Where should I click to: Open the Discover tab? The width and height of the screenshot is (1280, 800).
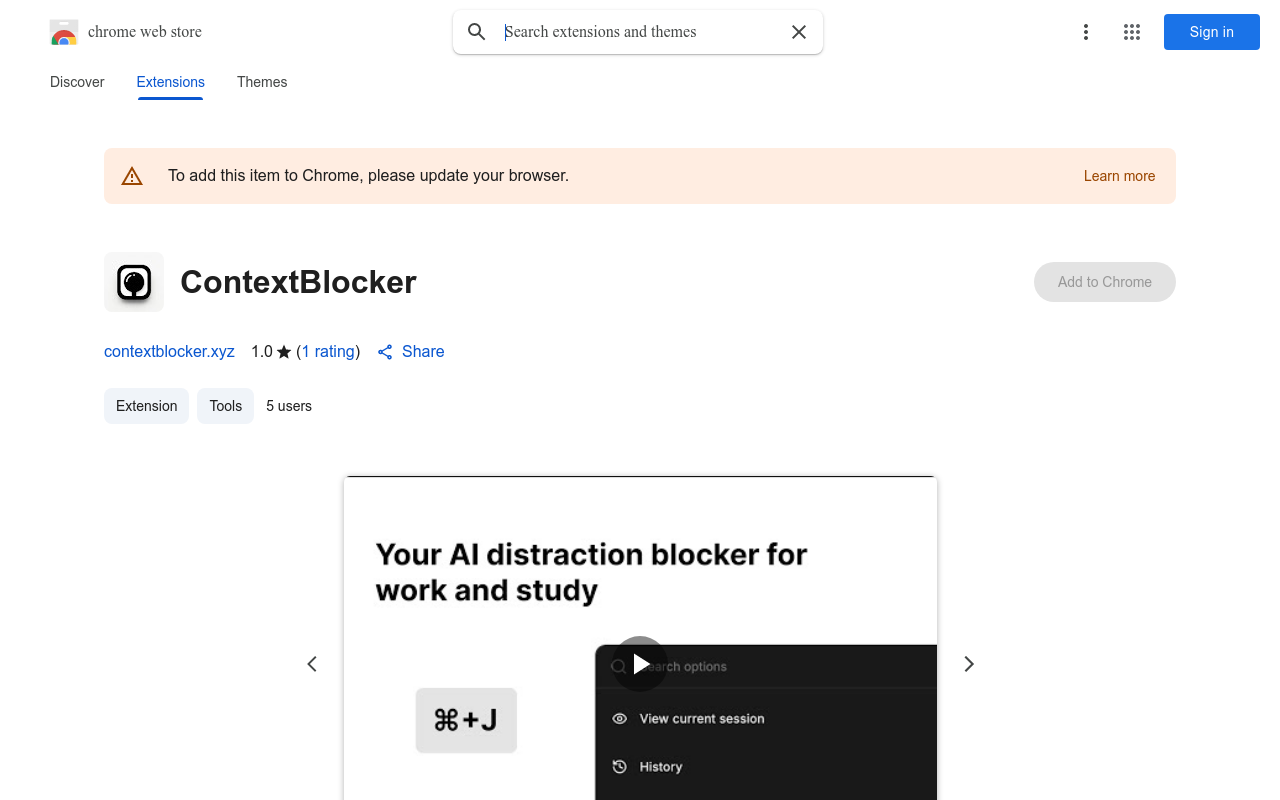[77, 82]
